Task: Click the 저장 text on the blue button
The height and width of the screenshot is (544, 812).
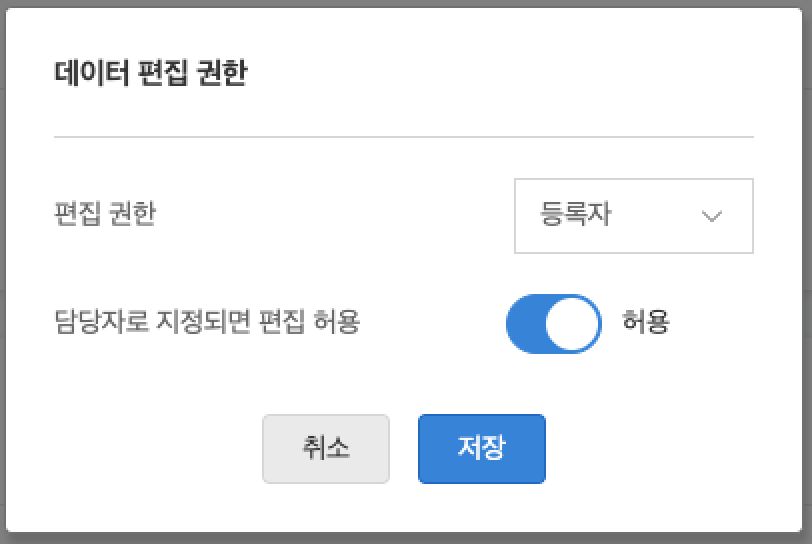Action: 481,448
